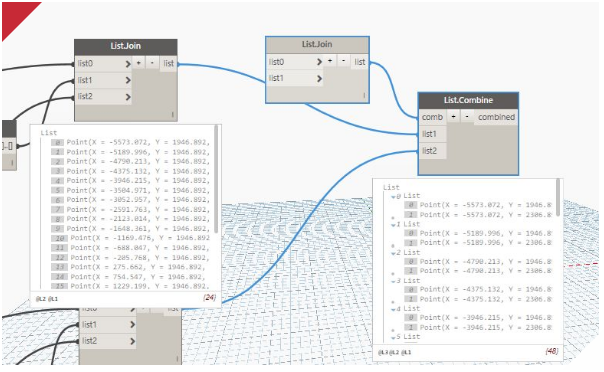The height and width of the screenshot is (372, 604).
Task: Select the row 'Point(X = 1229.199' at index 15
Action: click(x=131, y=286)
